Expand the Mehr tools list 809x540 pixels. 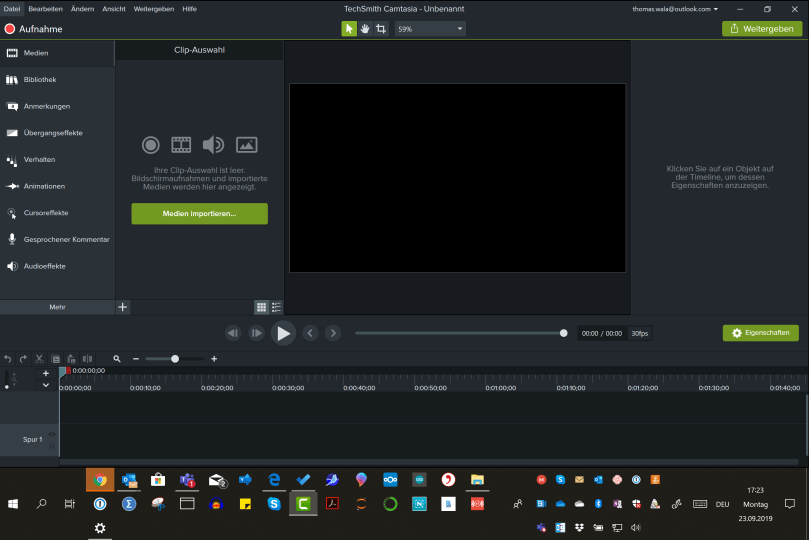[x=57, y=307]
